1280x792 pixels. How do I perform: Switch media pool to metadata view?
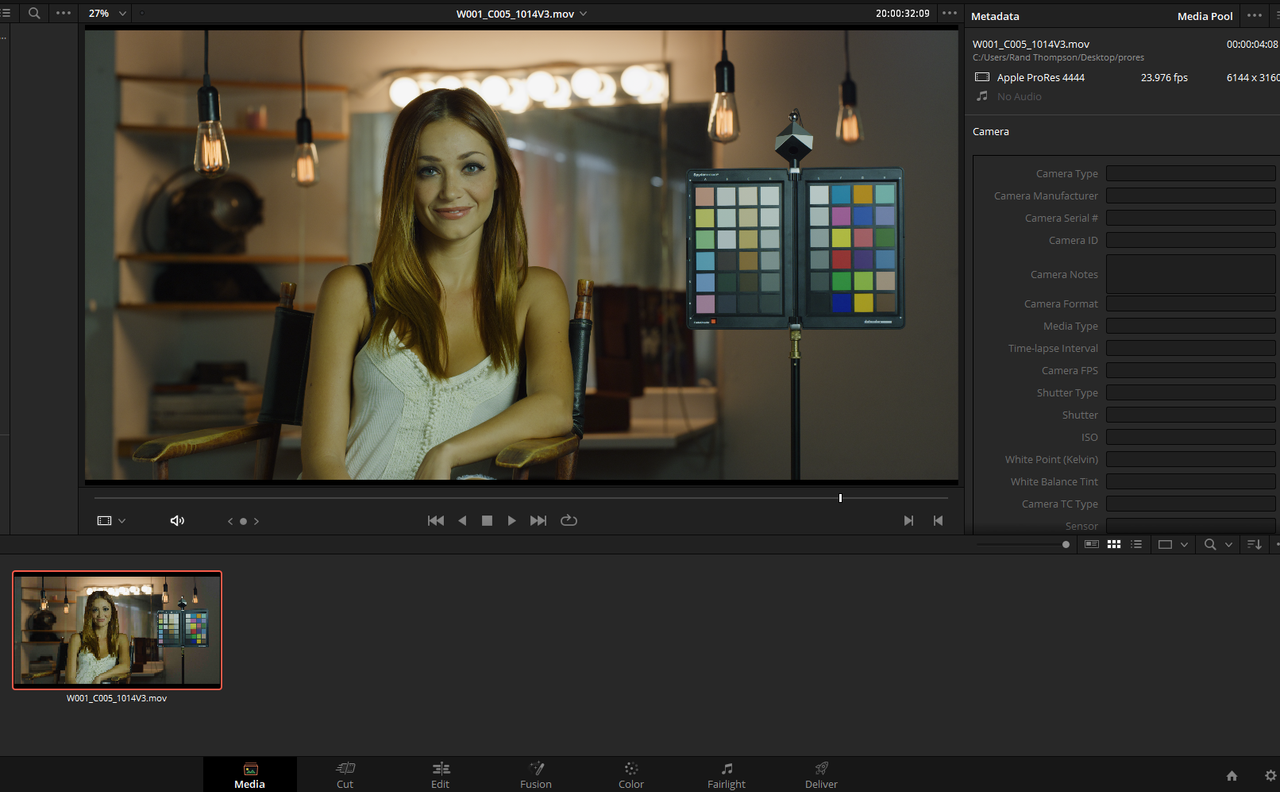(1092, 545)
